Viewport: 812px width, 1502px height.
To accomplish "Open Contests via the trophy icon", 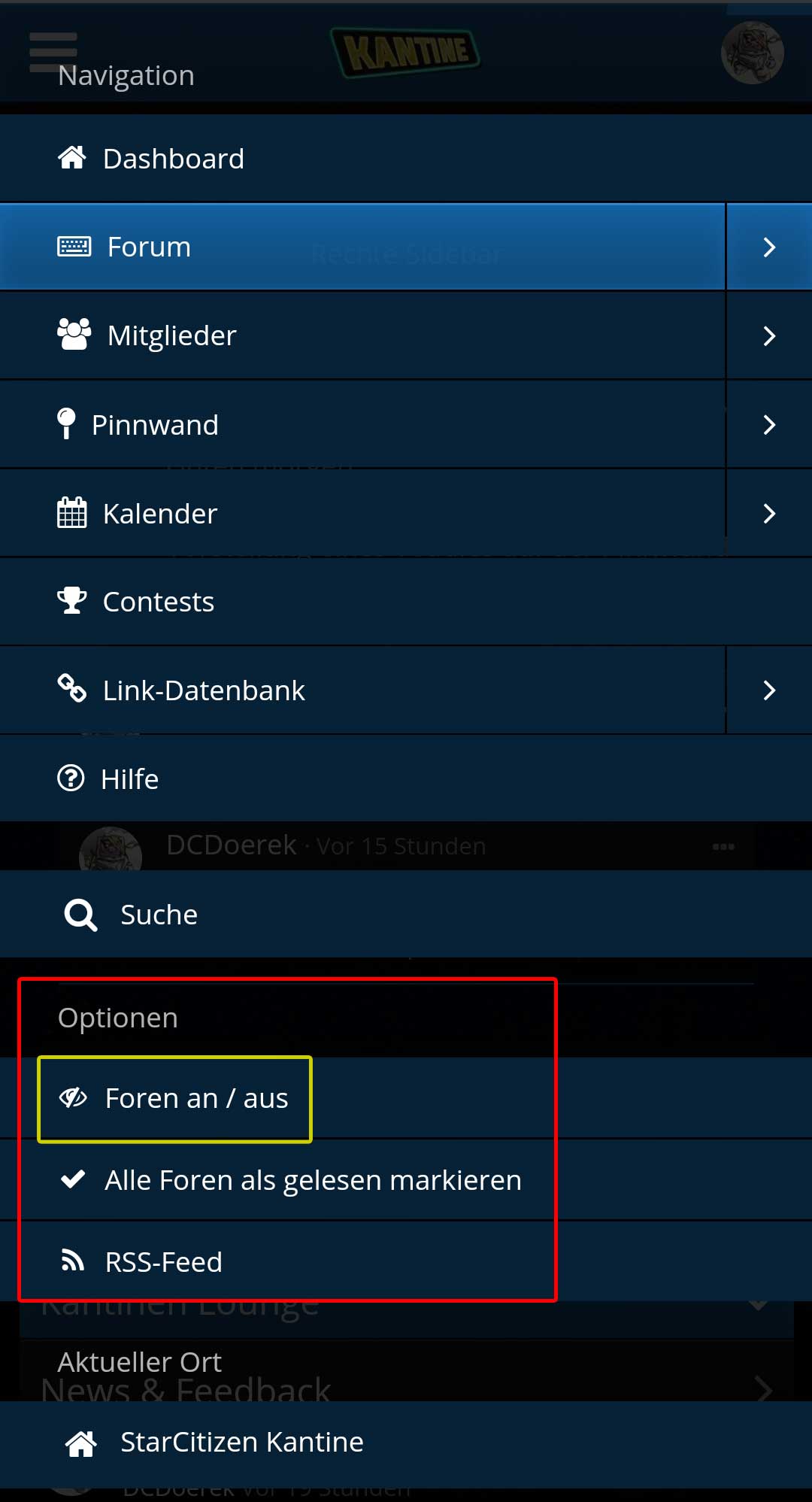I will (x=72, y=601).
